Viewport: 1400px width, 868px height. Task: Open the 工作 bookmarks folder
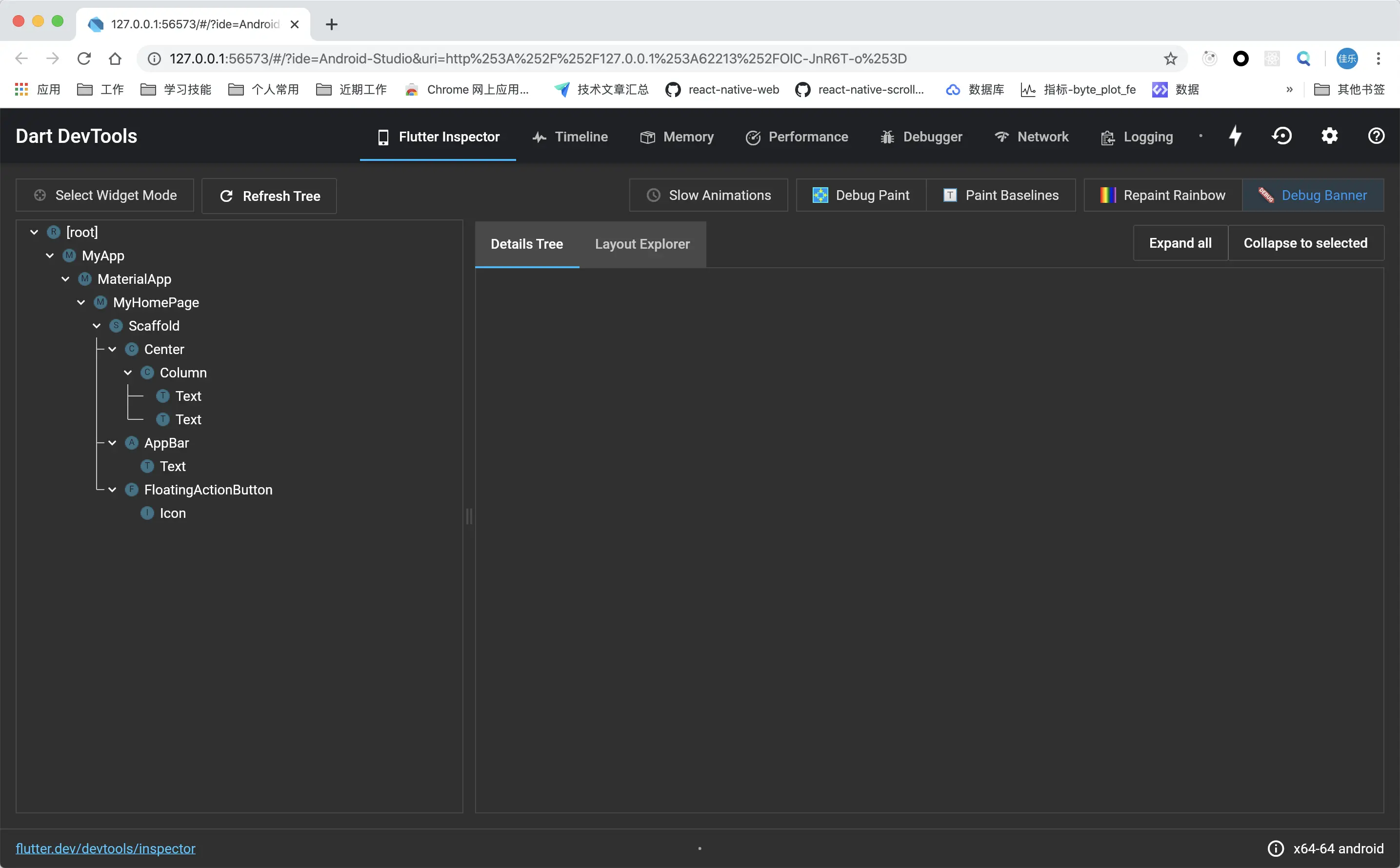[100, 90]
